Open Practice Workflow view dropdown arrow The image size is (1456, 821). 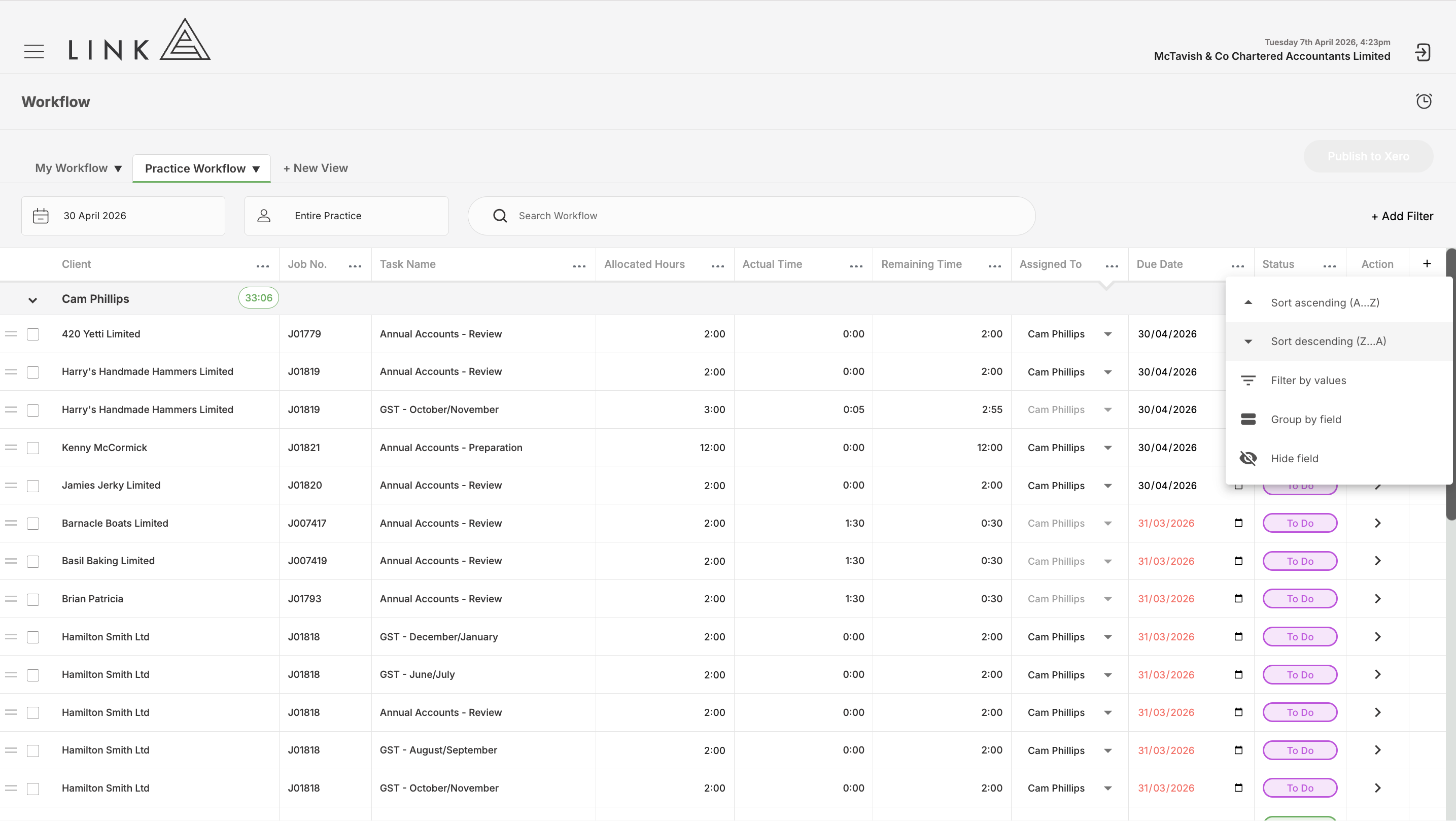256,169
